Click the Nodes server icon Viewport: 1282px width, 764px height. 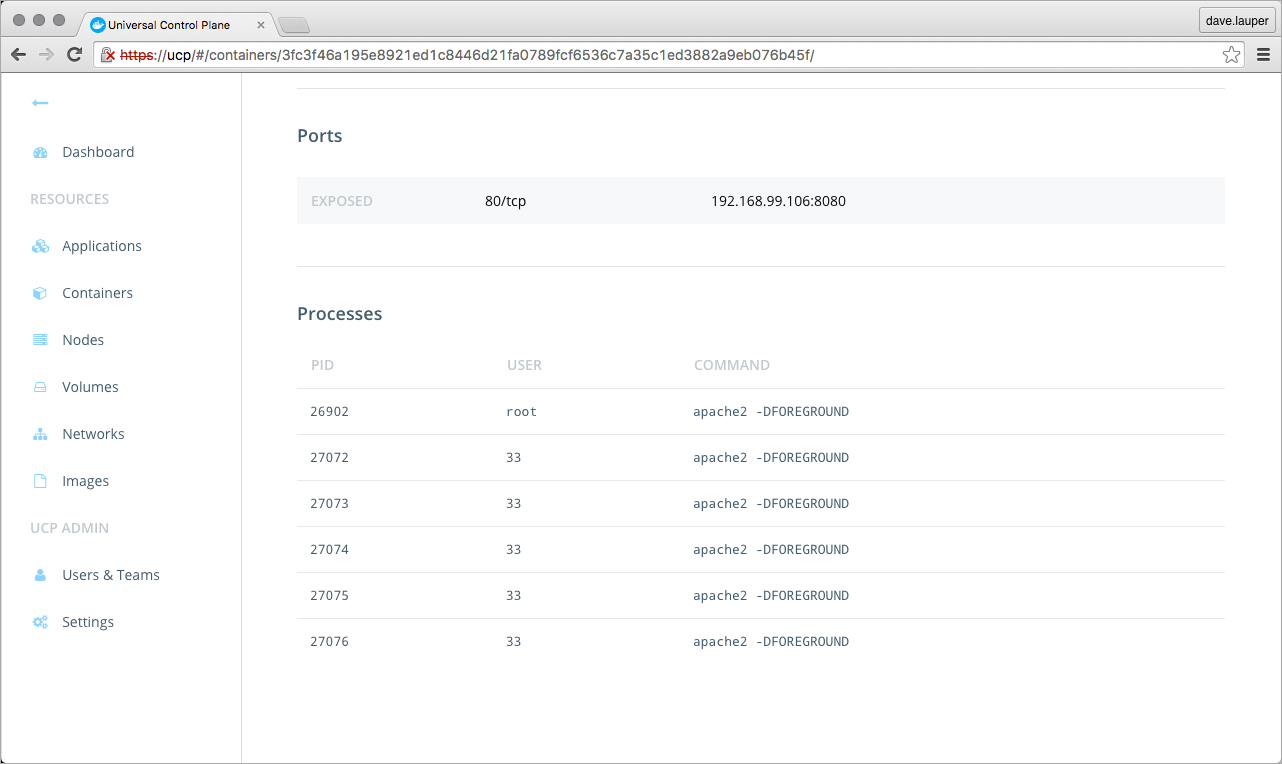40,340
